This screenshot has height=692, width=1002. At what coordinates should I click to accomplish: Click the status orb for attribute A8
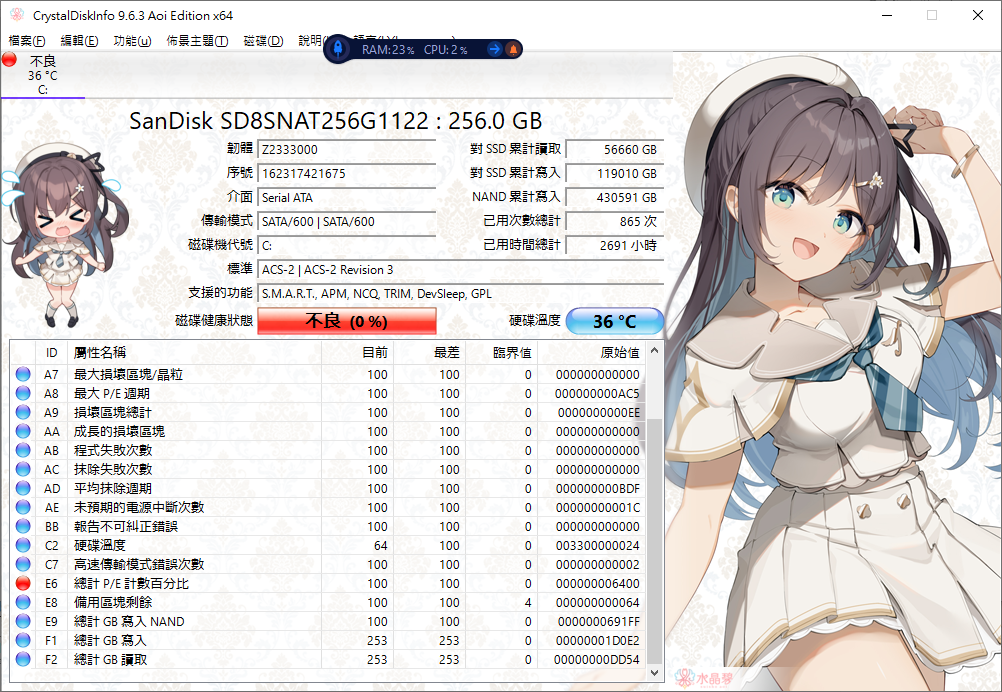click(23, 394)
